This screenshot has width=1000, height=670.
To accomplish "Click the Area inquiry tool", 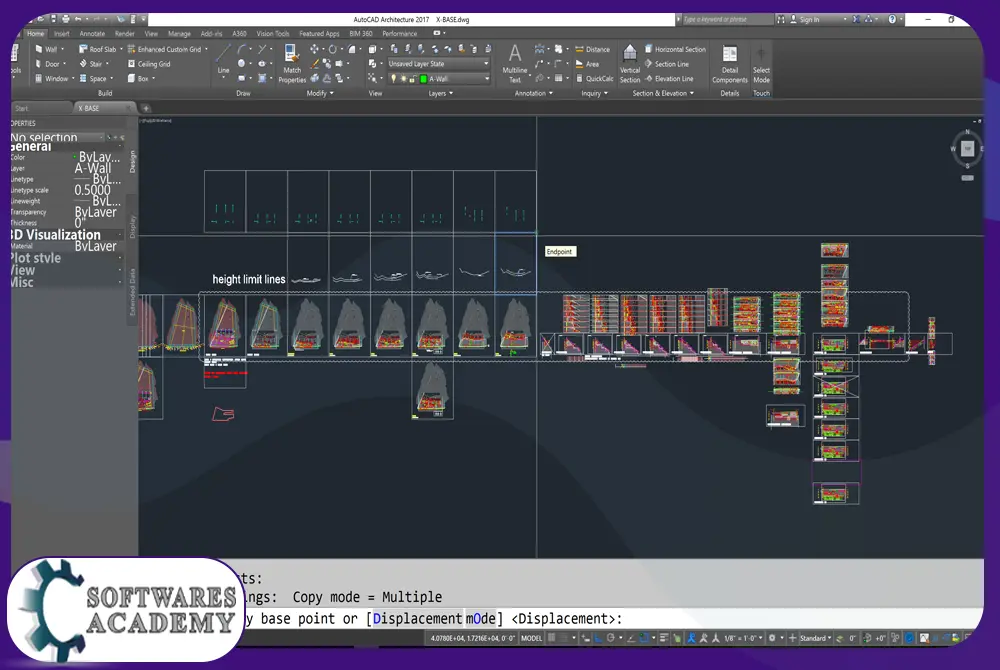I will click(x=587, y=64).
